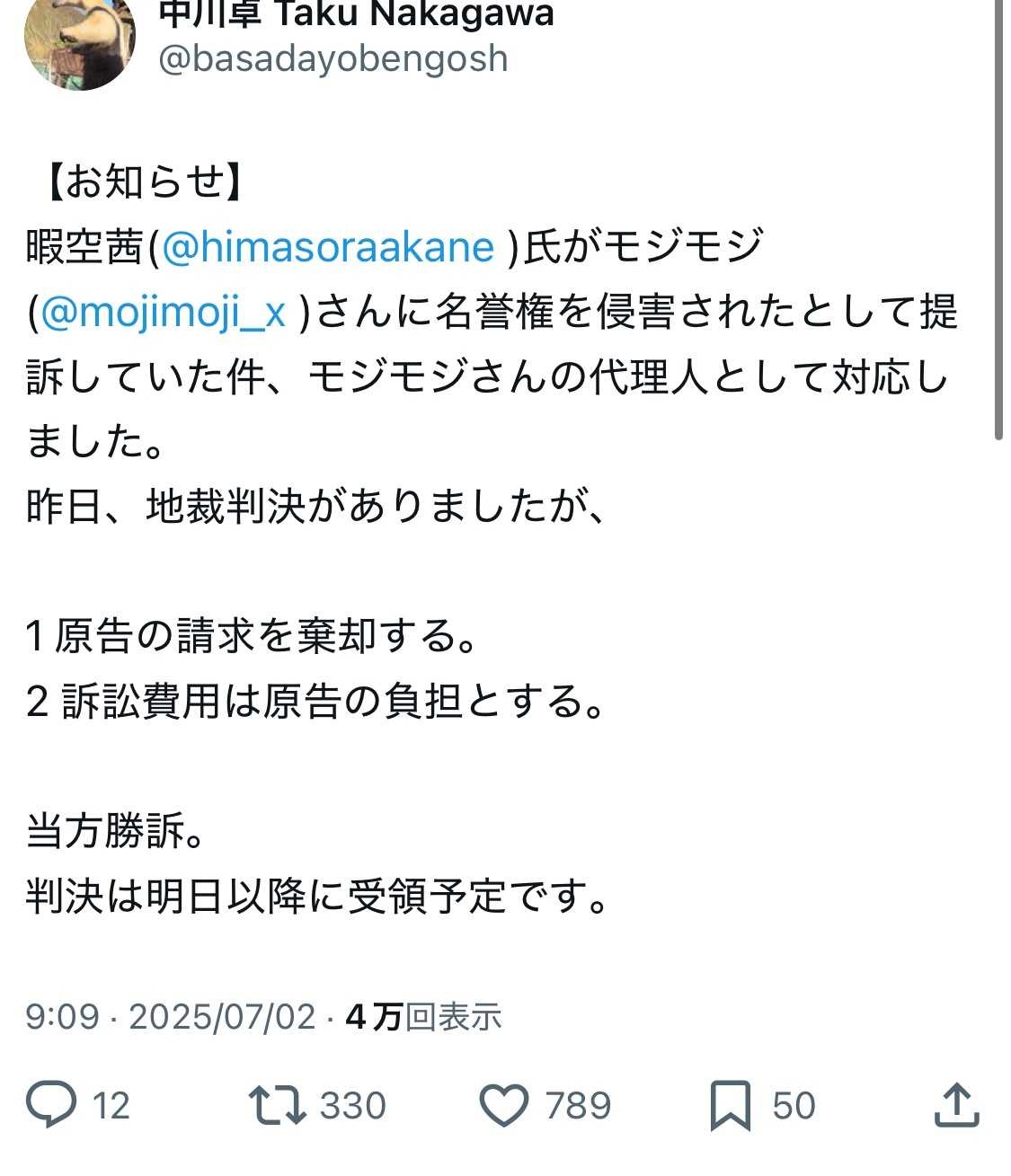Open the @mojimoji_x profile mention

(163, 312)
